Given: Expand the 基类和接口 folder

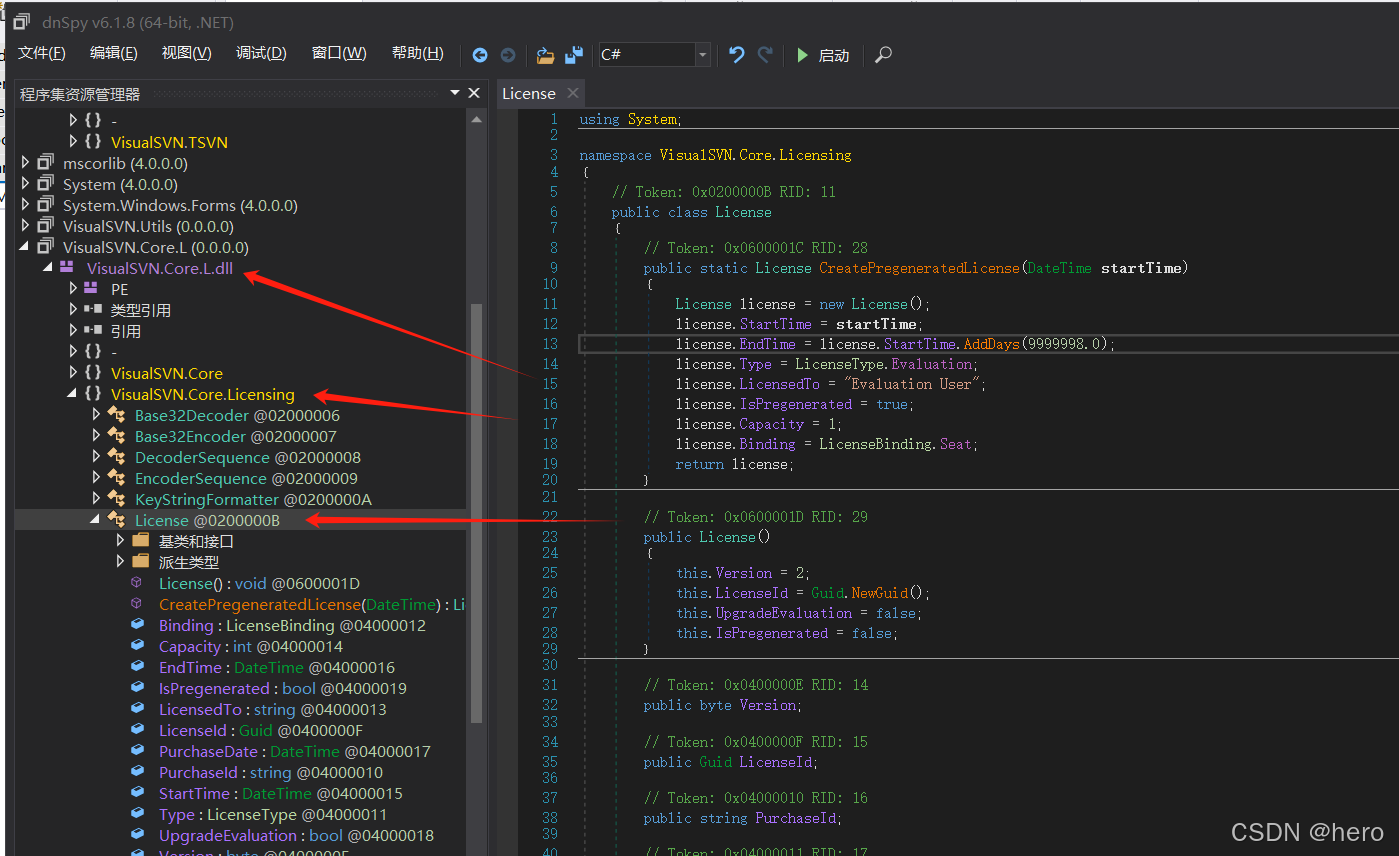Looking at the screenshot, I should click(x=121, y=541).
